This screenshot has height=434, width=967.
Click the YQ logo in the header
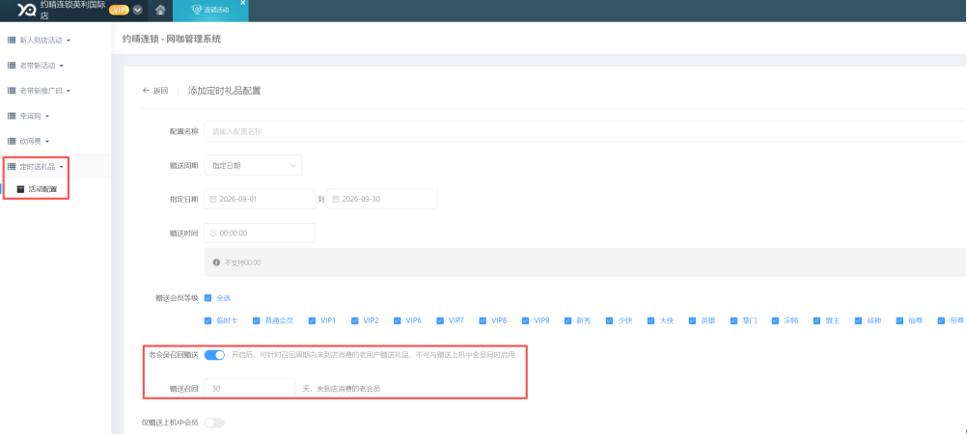[x=27, y=10]
